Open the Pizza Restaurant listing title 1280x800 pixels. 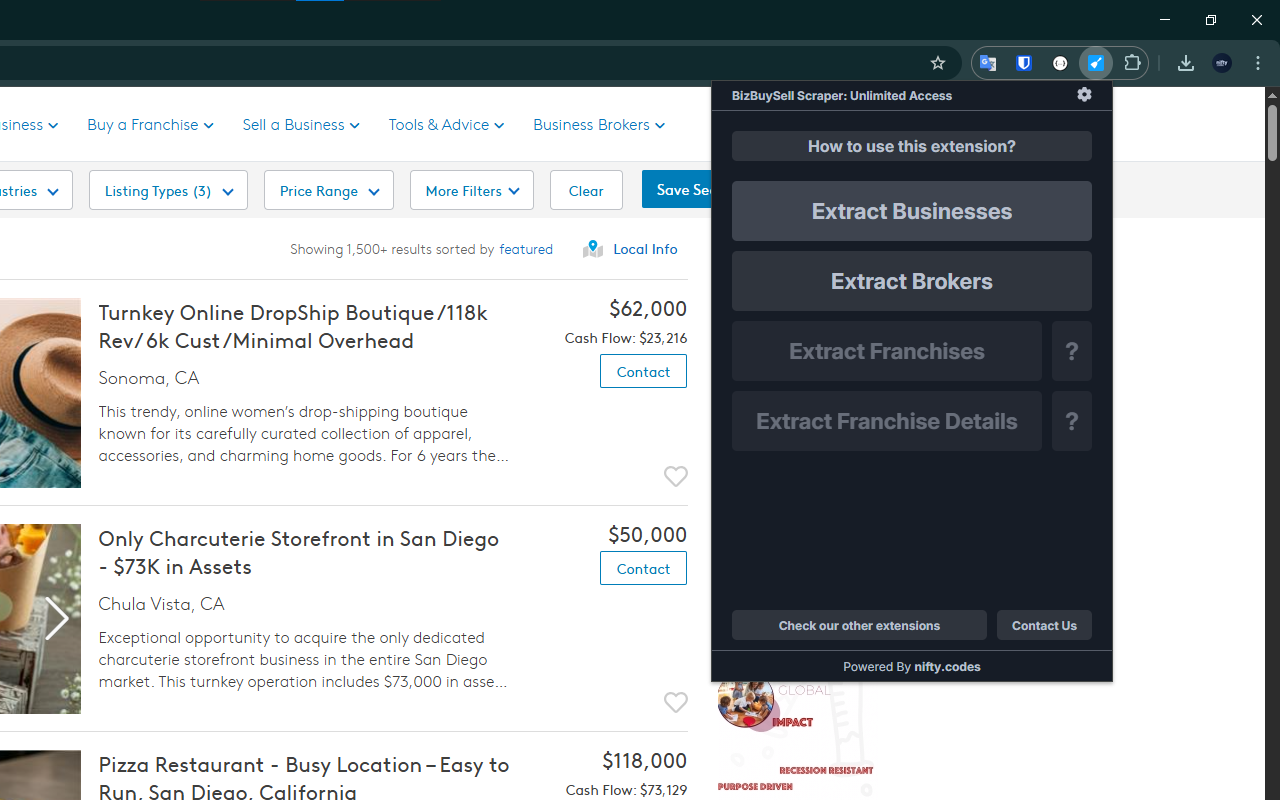tap(304, 777)
